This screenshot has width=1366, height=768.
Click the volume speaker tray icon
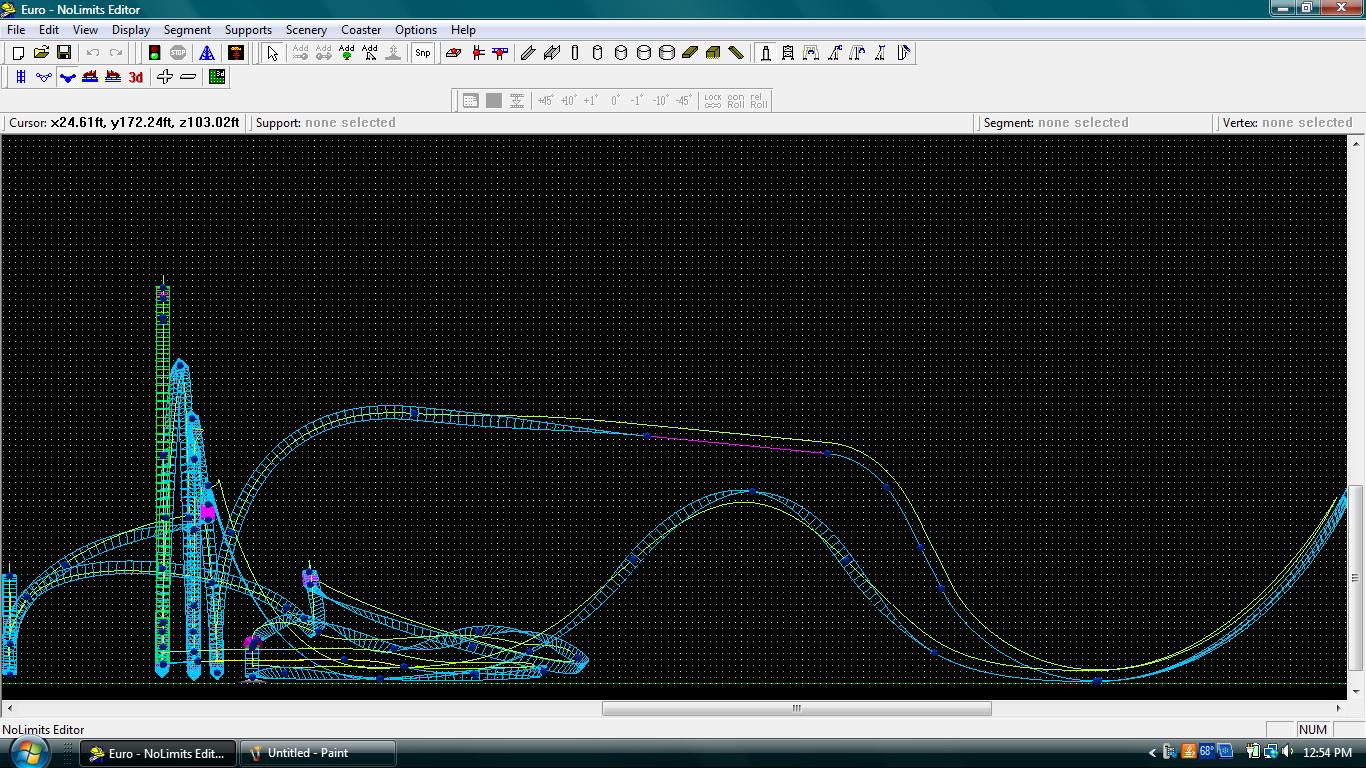point(1287,752)
